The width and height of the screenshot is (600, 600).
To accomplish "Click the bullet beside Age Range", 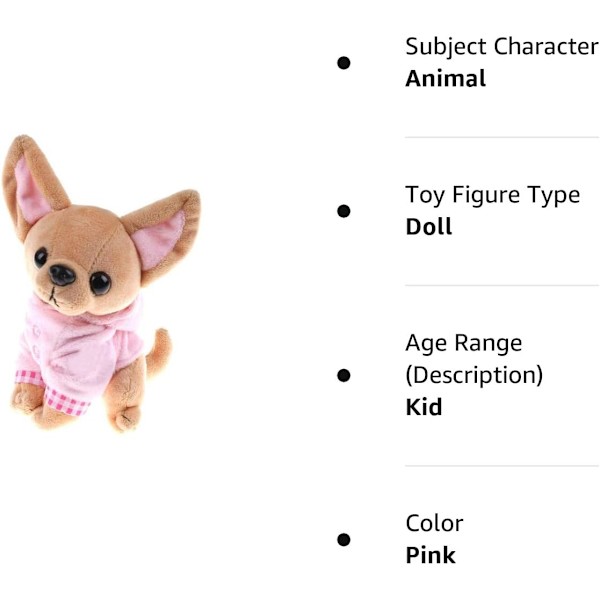I will pos(344,375).
